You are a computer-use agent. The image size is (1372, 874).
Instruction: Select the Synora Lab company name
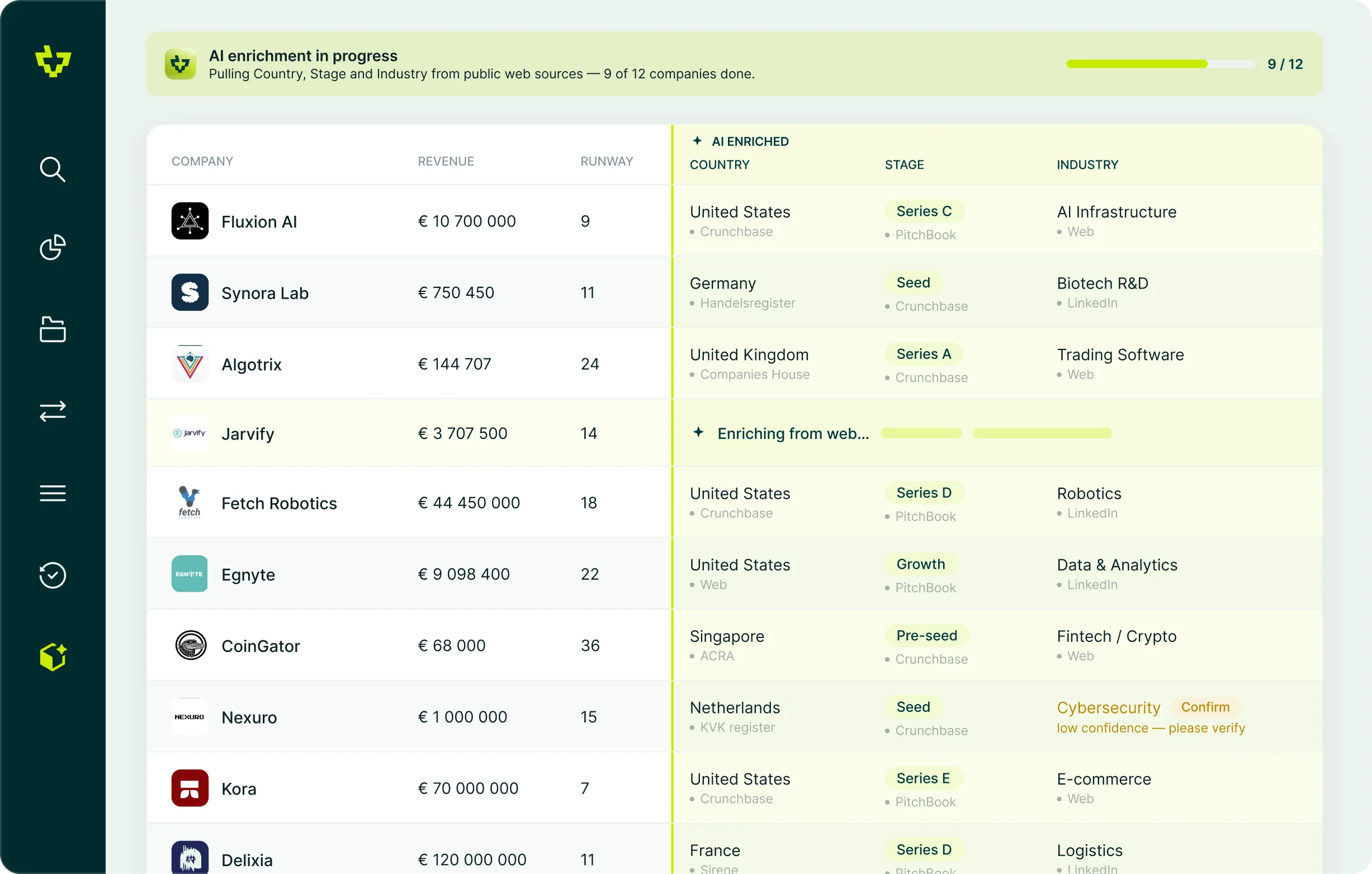tap(265, 293)
